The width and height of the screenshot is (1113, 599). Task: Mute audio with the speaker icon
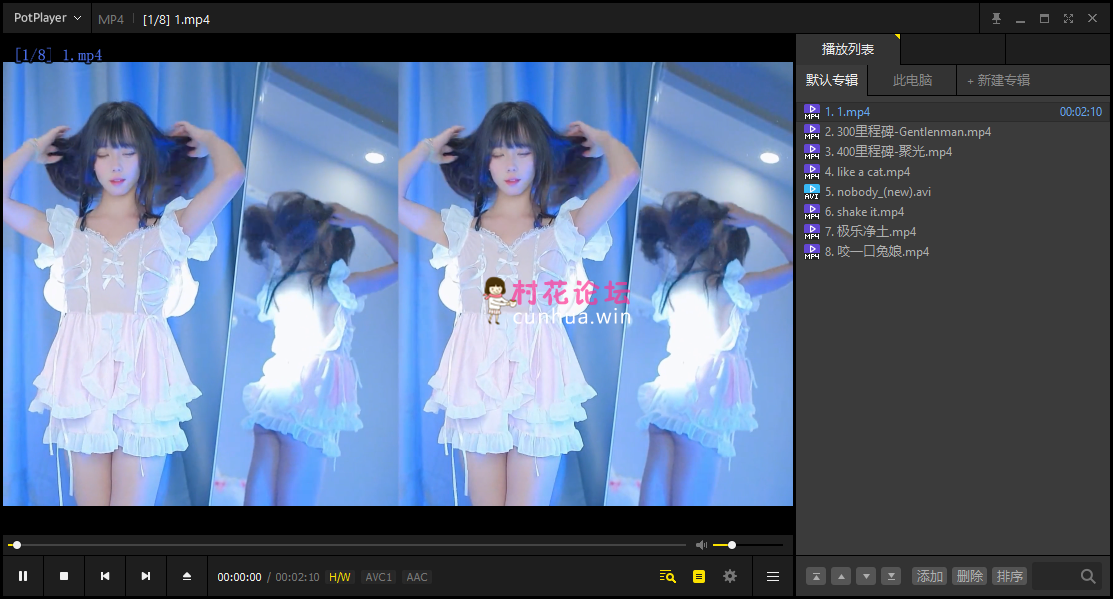701,545
